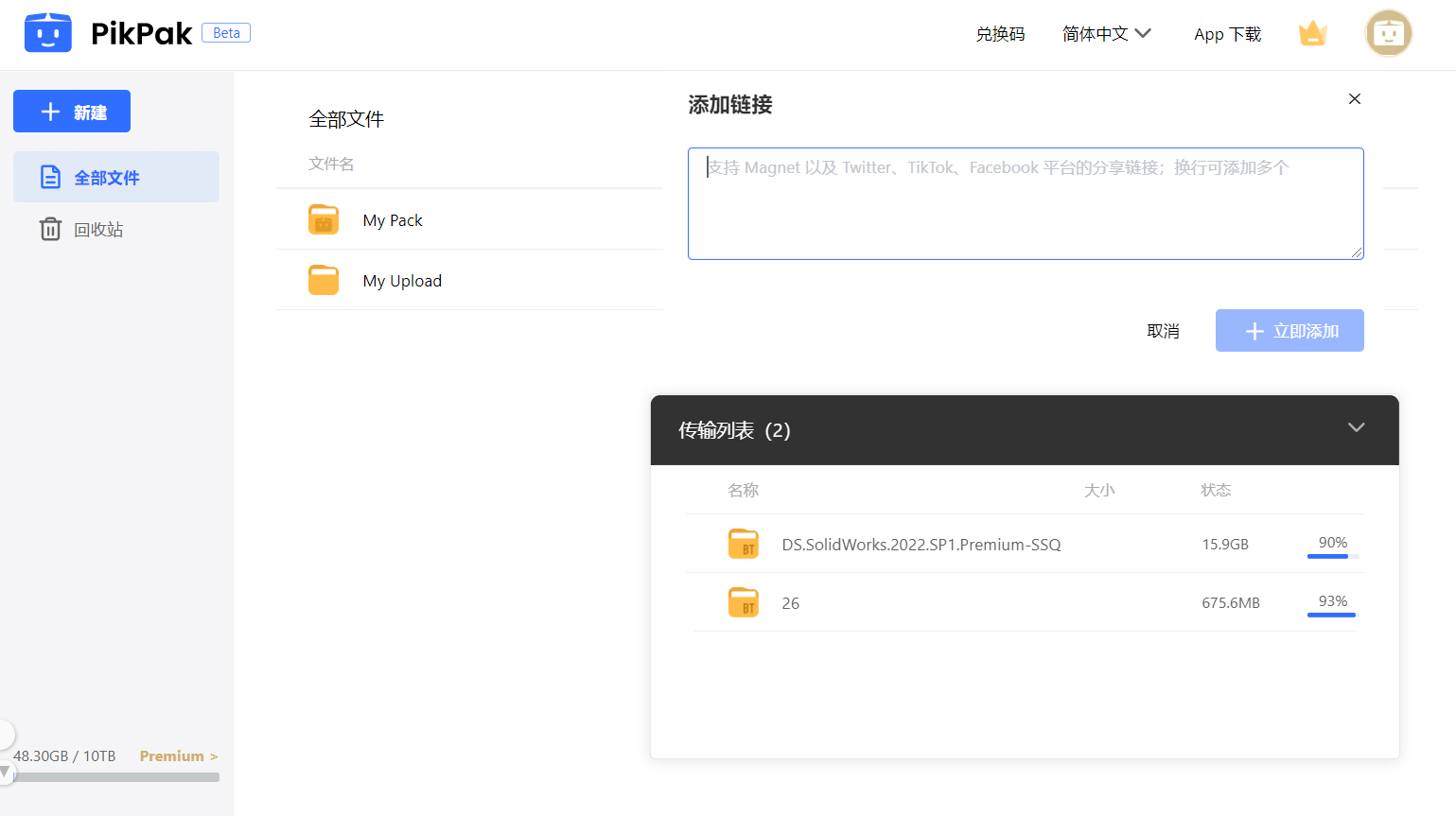The height and width of the screenshot is (816, 1456).
Task: Click the BT folder icon for DS.SolidWorks
Action: (x=744, y=544)
